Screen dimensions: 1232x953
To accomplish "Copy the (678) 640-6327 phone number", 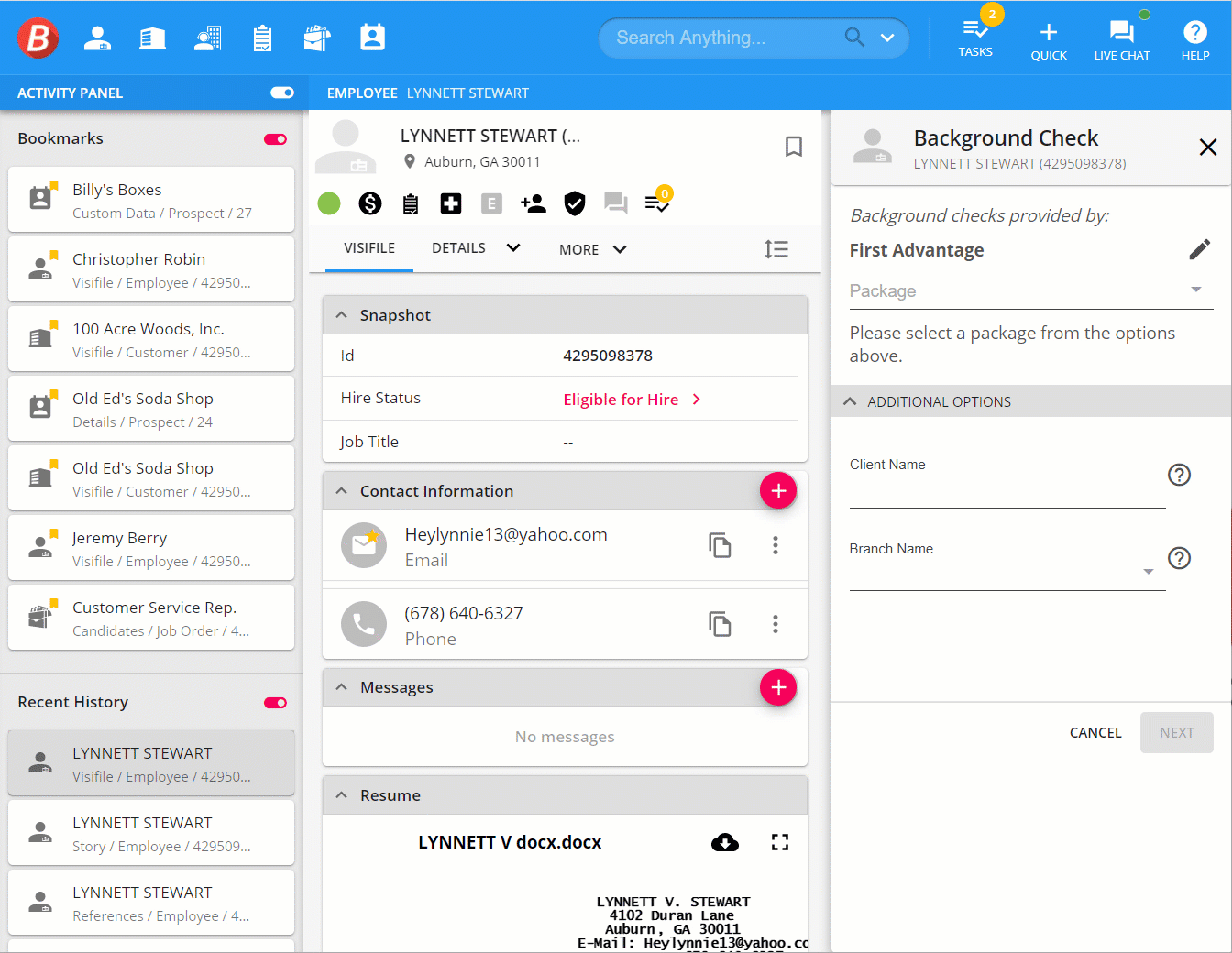I will point(720,624).
